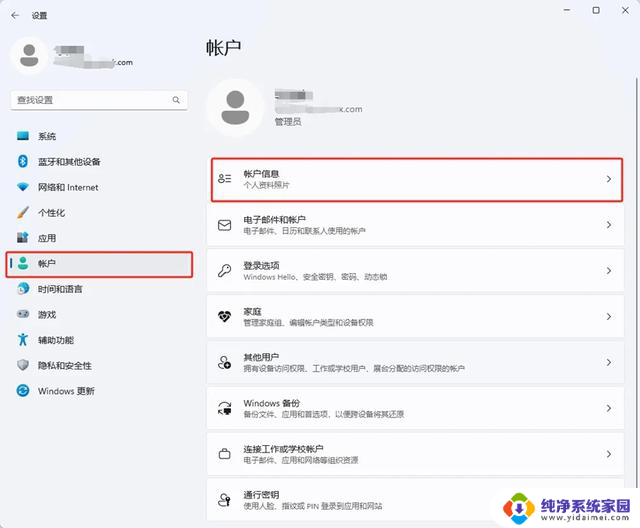Click the 系统 monitor icon

tap(23, 136)
